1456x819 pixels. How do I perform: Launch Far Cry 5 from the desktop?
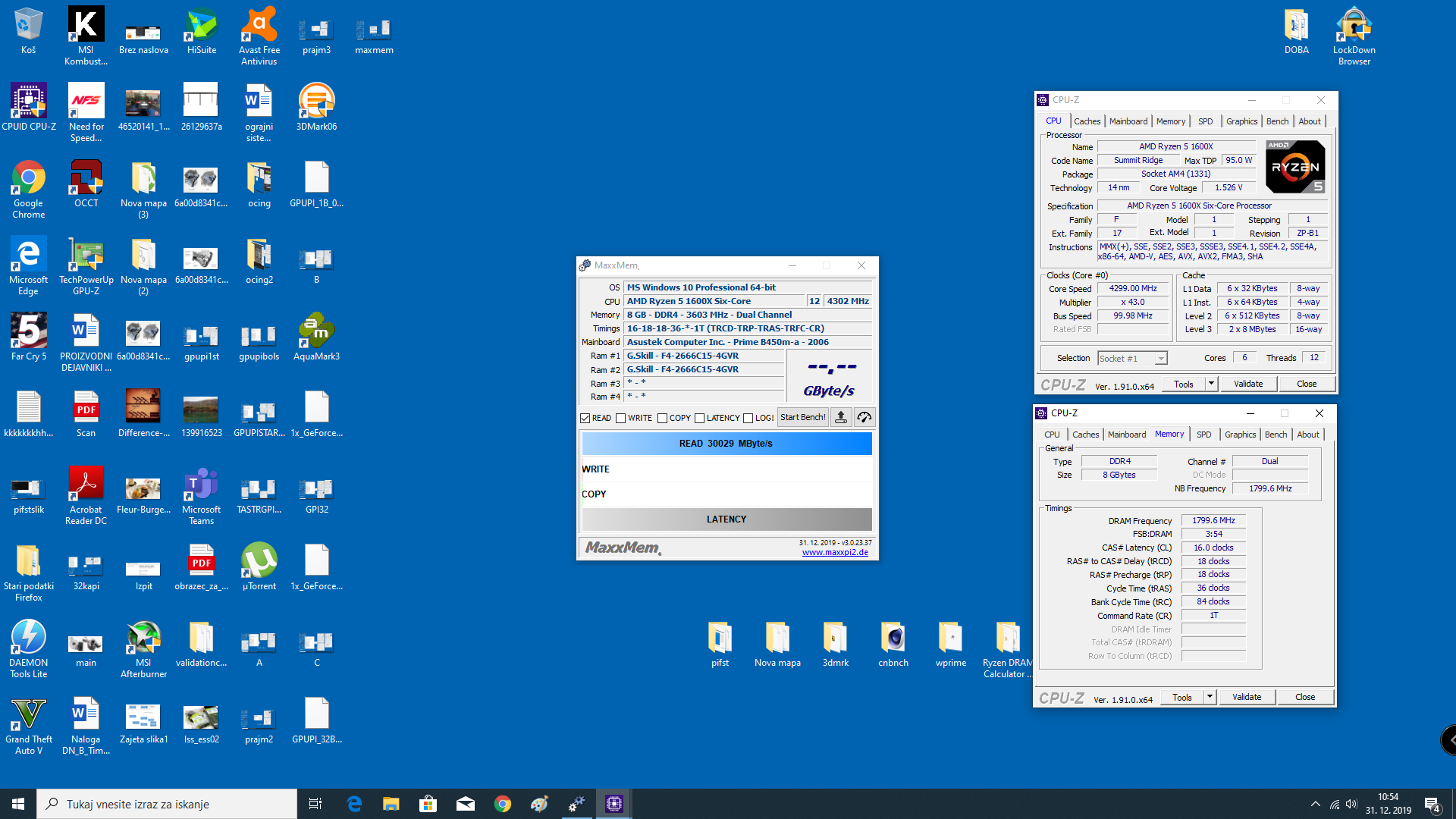tap(29, 337)
